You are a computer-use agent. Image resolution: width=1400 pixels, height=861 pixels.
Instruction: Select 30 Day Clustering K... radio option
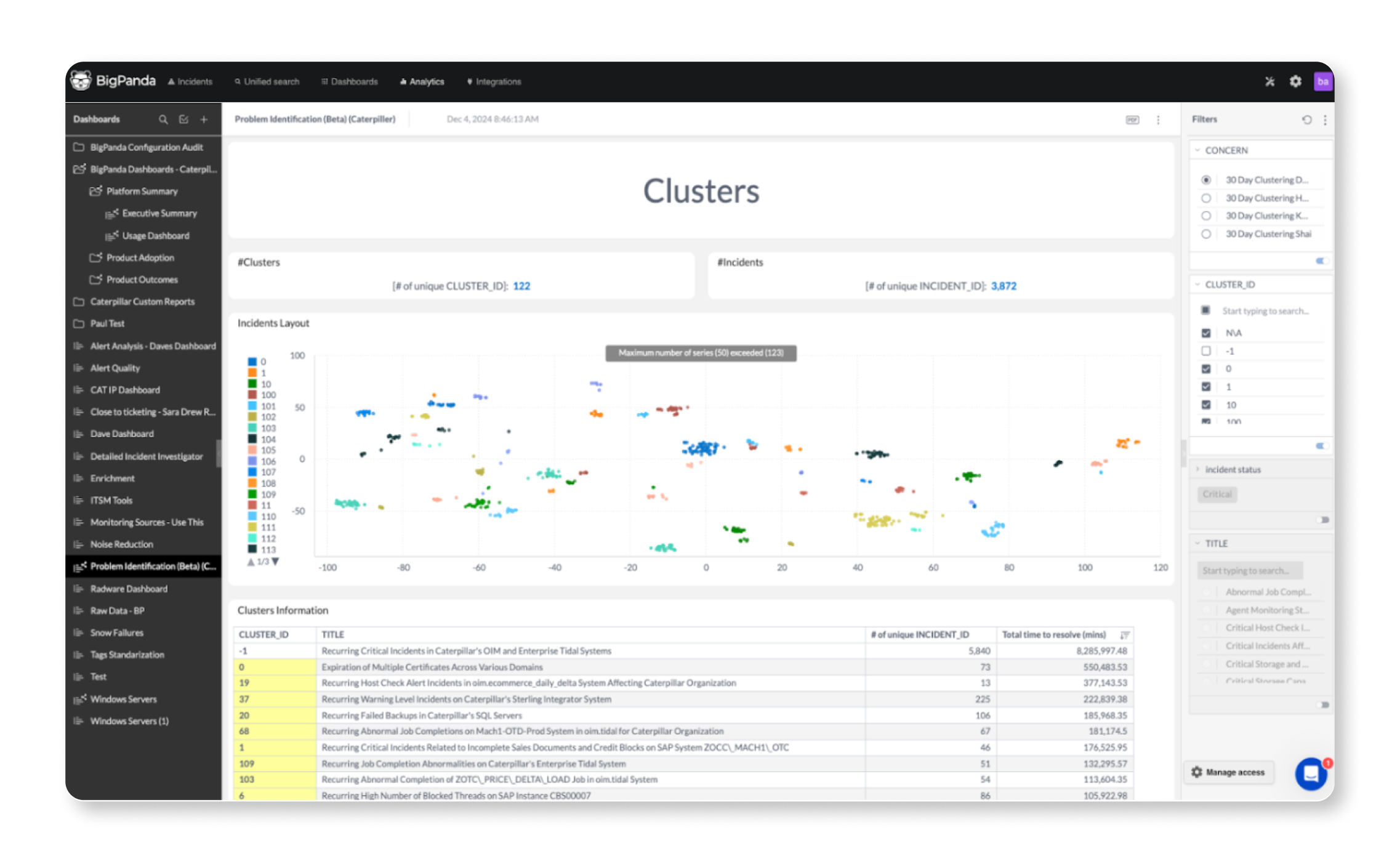pos(1205,216)
